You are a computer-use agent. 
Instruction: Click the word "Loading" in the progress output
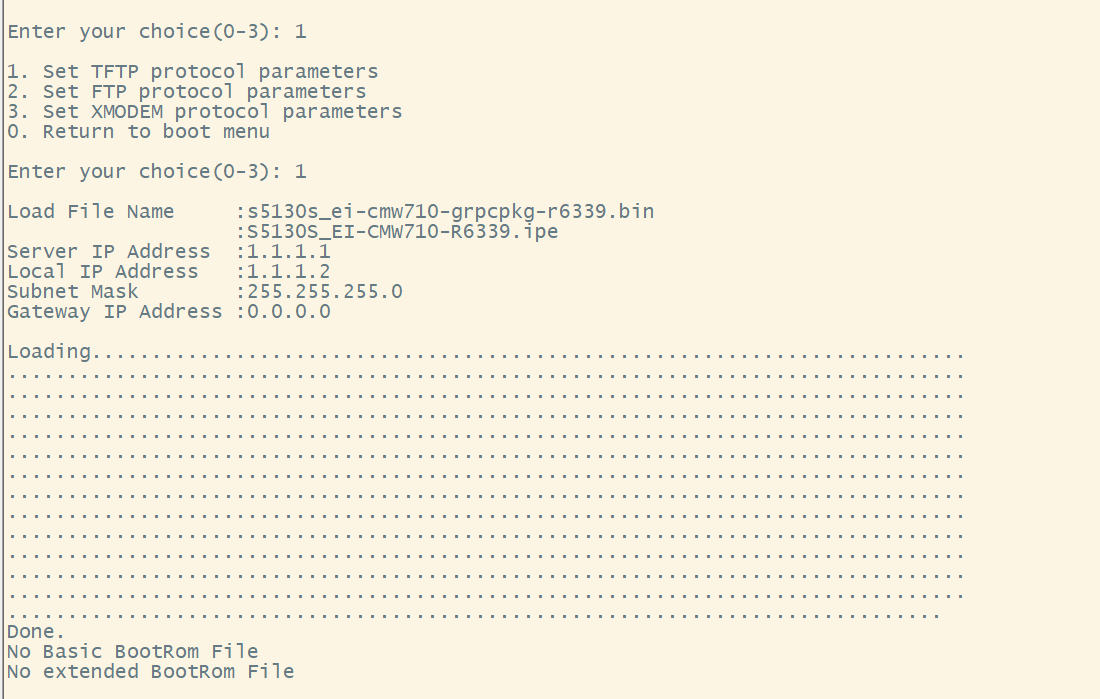48,352
